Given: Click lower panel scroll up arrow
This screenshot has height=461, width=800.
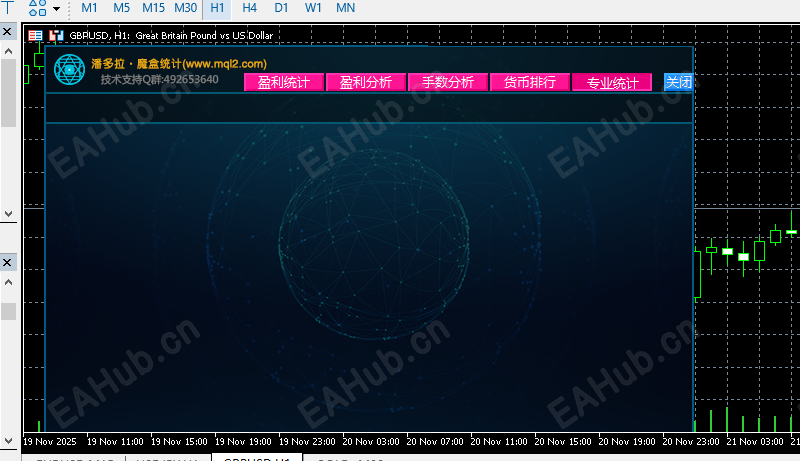Looking at the screenshot, I should pos(8,282).
